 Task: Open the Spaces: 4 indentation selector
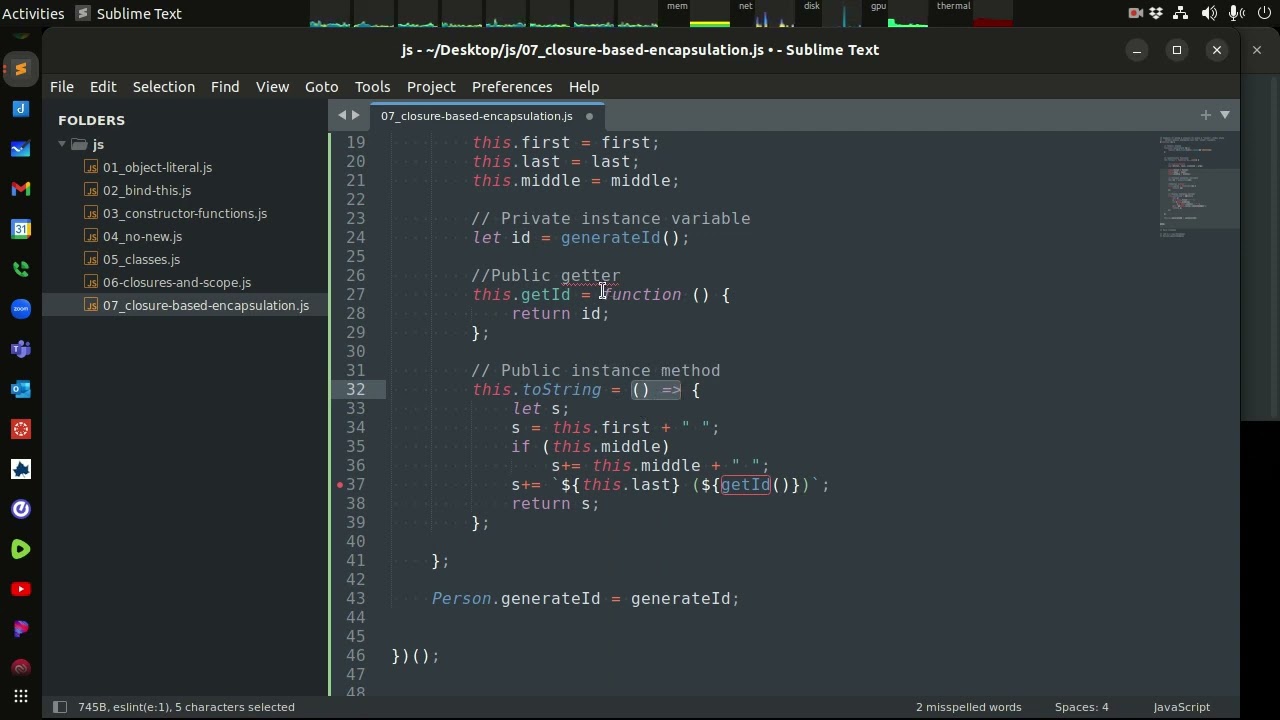[1081, 707]
